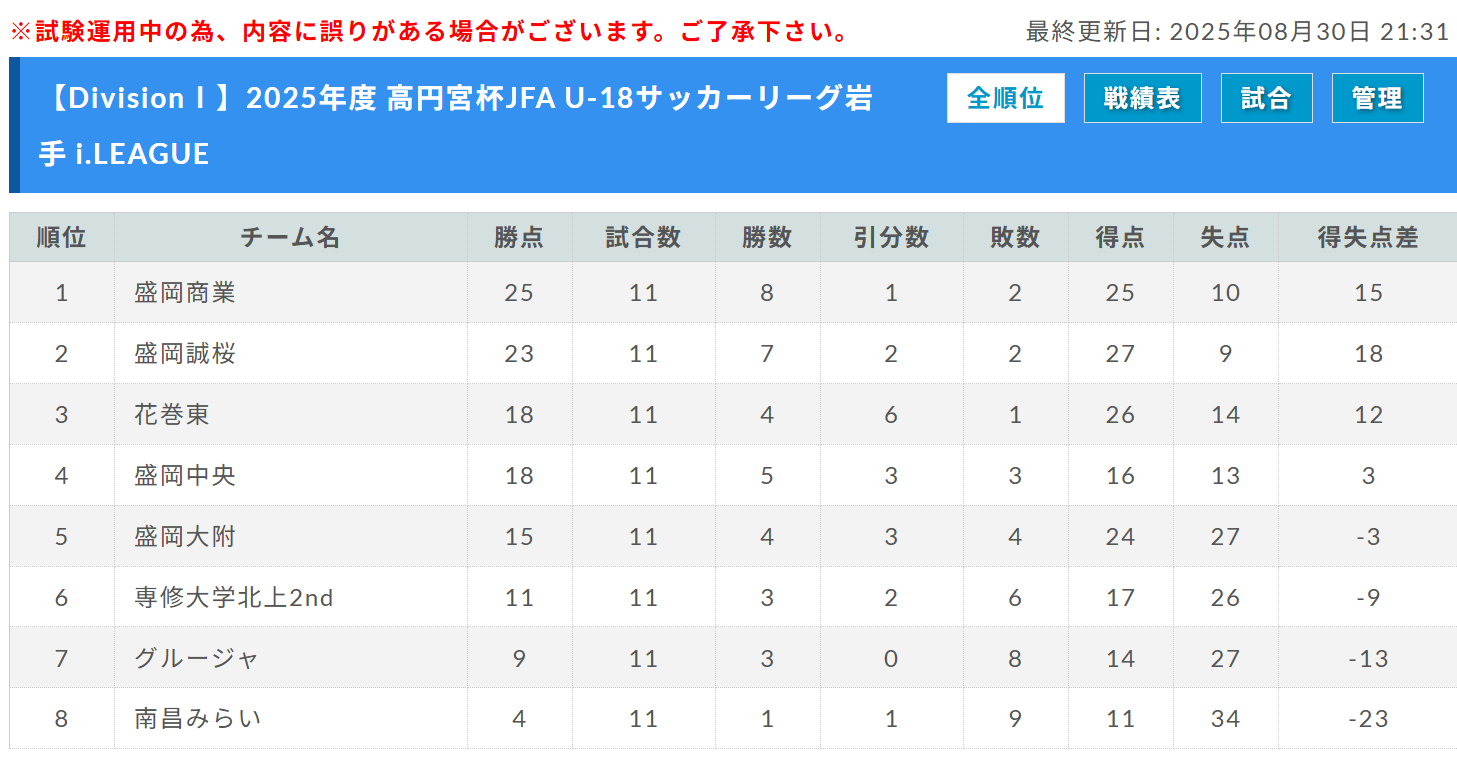Switch to the 戦績表 tab
The width and height of the screenshot is (1457, 768).
(1142, 98)
